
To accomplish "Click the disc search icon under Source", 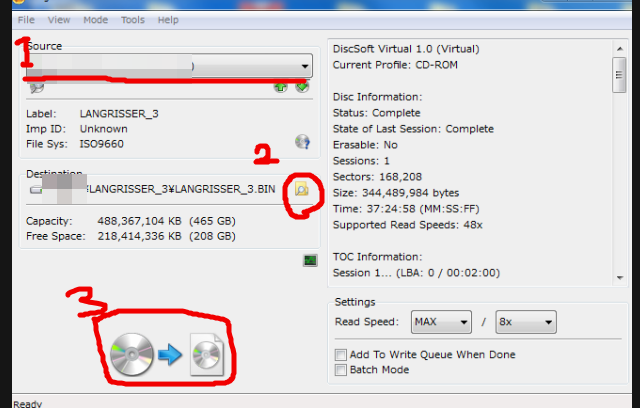I will click(37, 87).
